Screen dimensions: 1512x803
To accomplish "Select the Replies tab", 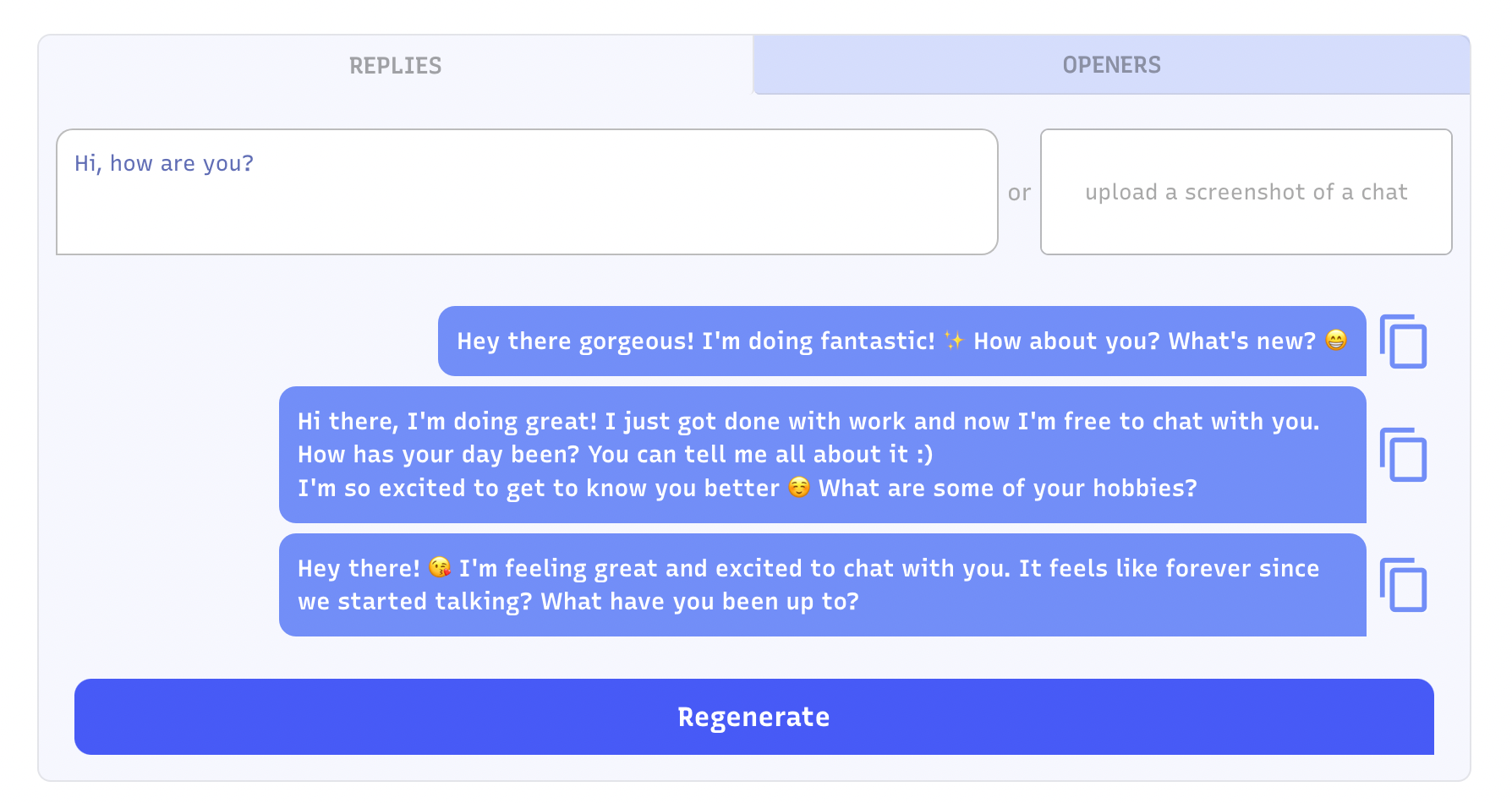I will 395,65.
